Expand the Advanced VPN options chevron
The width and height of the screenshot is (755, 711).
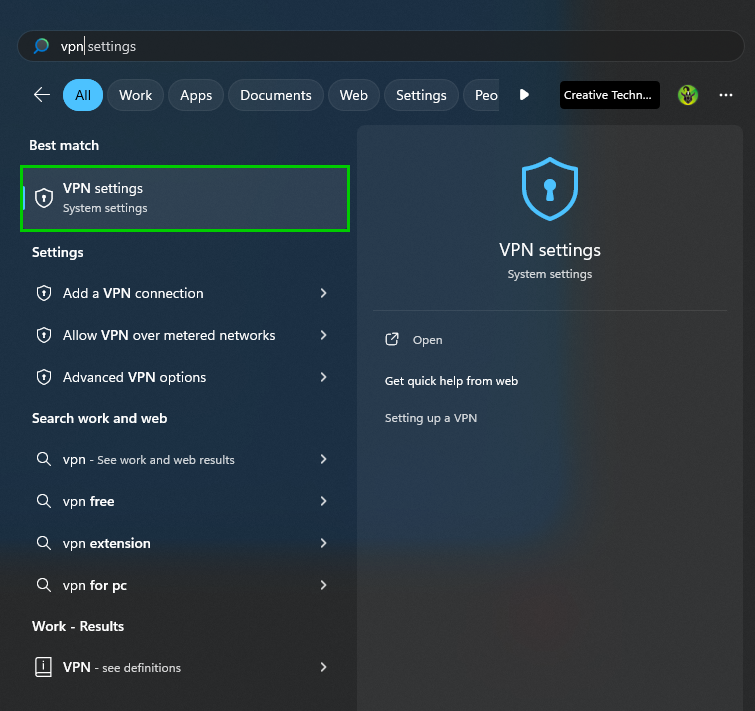pyautogui.click(x=324, y=377)
